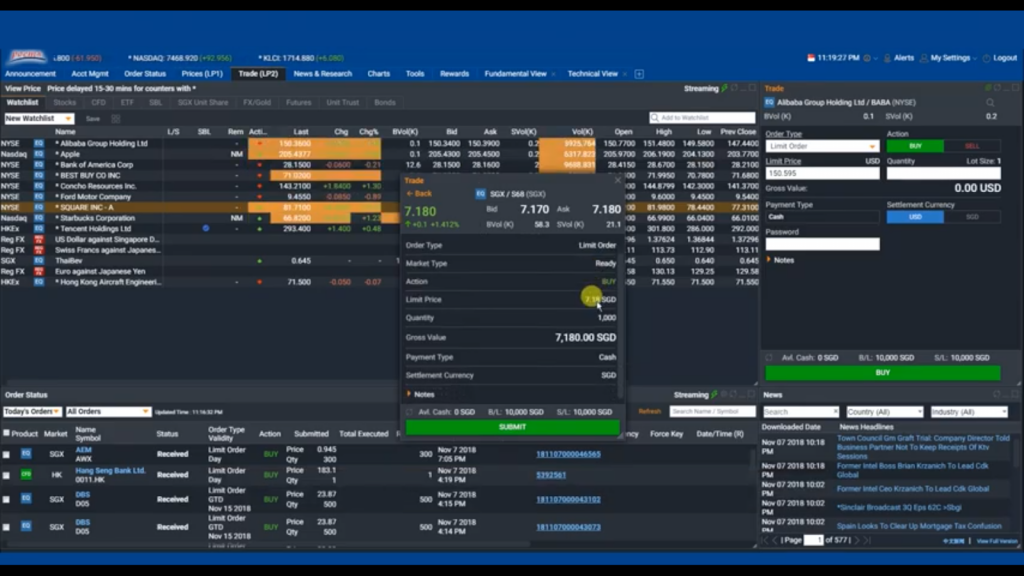
Task: Tick checkbox for AEM order row
Action: [x=7, y=454]
